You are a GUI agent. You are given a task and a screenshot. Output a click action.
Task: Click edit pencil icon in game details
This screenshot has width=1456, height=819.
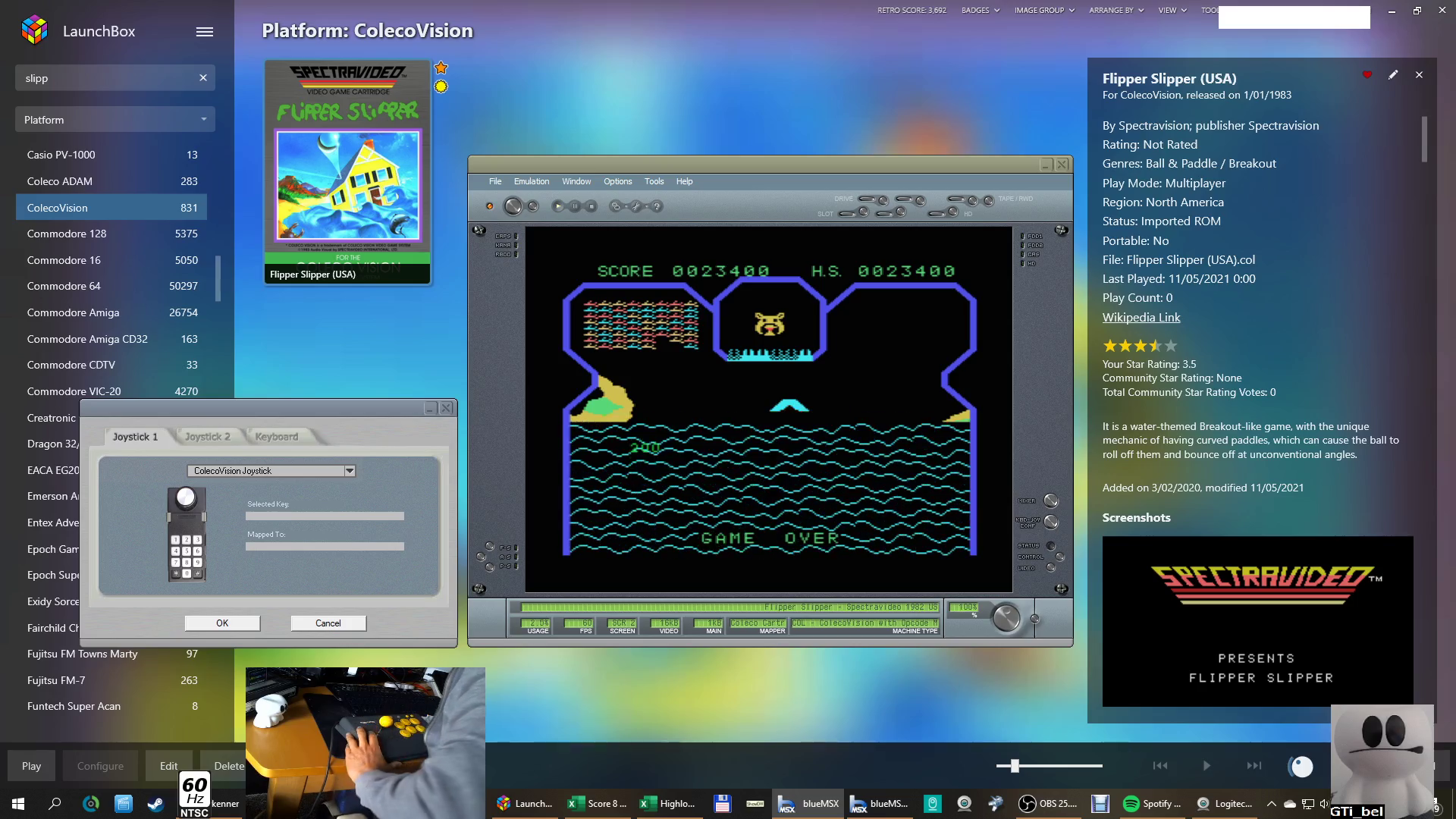click(x=1393, y=75)
